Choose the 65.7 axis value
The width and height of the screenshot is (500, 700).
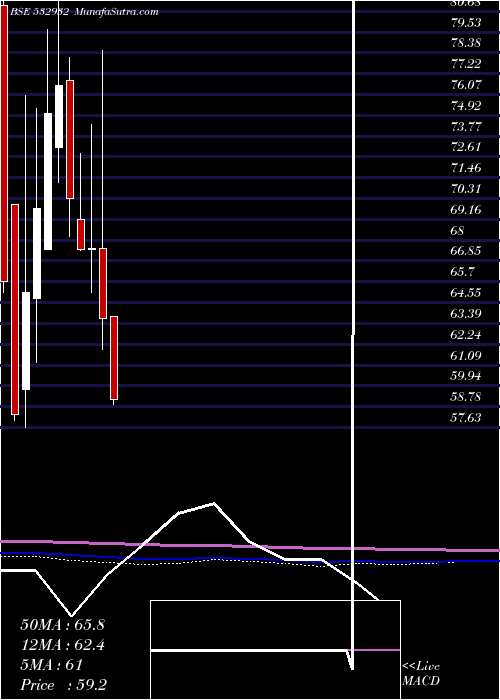464,272
